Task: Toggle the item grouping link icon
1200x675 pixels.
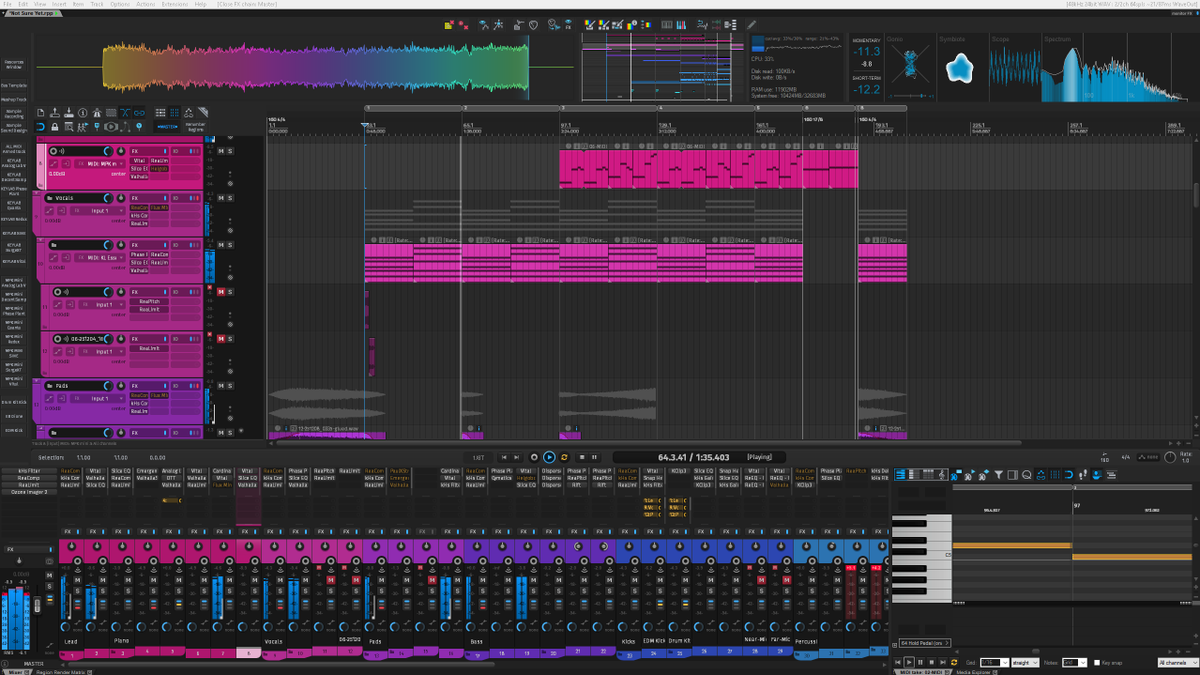Action: tap(139, 112)
